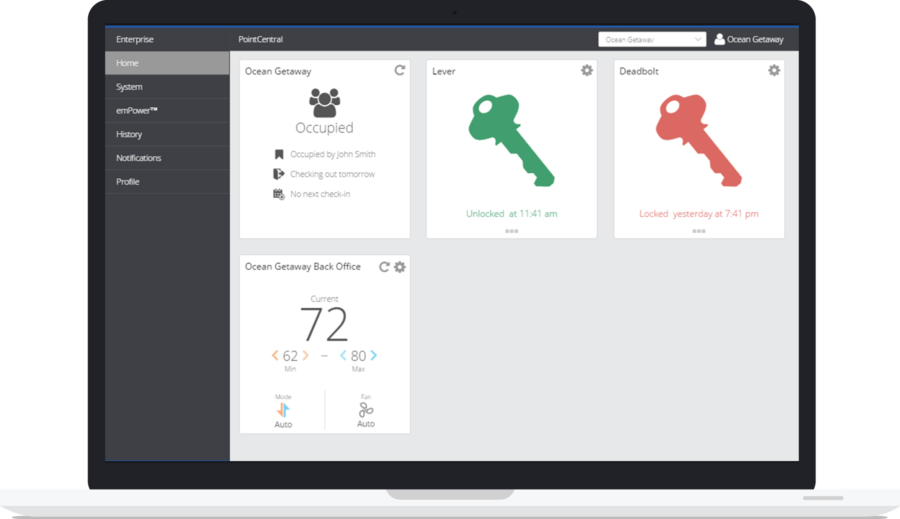Click the Deadbolt card title
The image size is (900, 519).
point(639,71)
